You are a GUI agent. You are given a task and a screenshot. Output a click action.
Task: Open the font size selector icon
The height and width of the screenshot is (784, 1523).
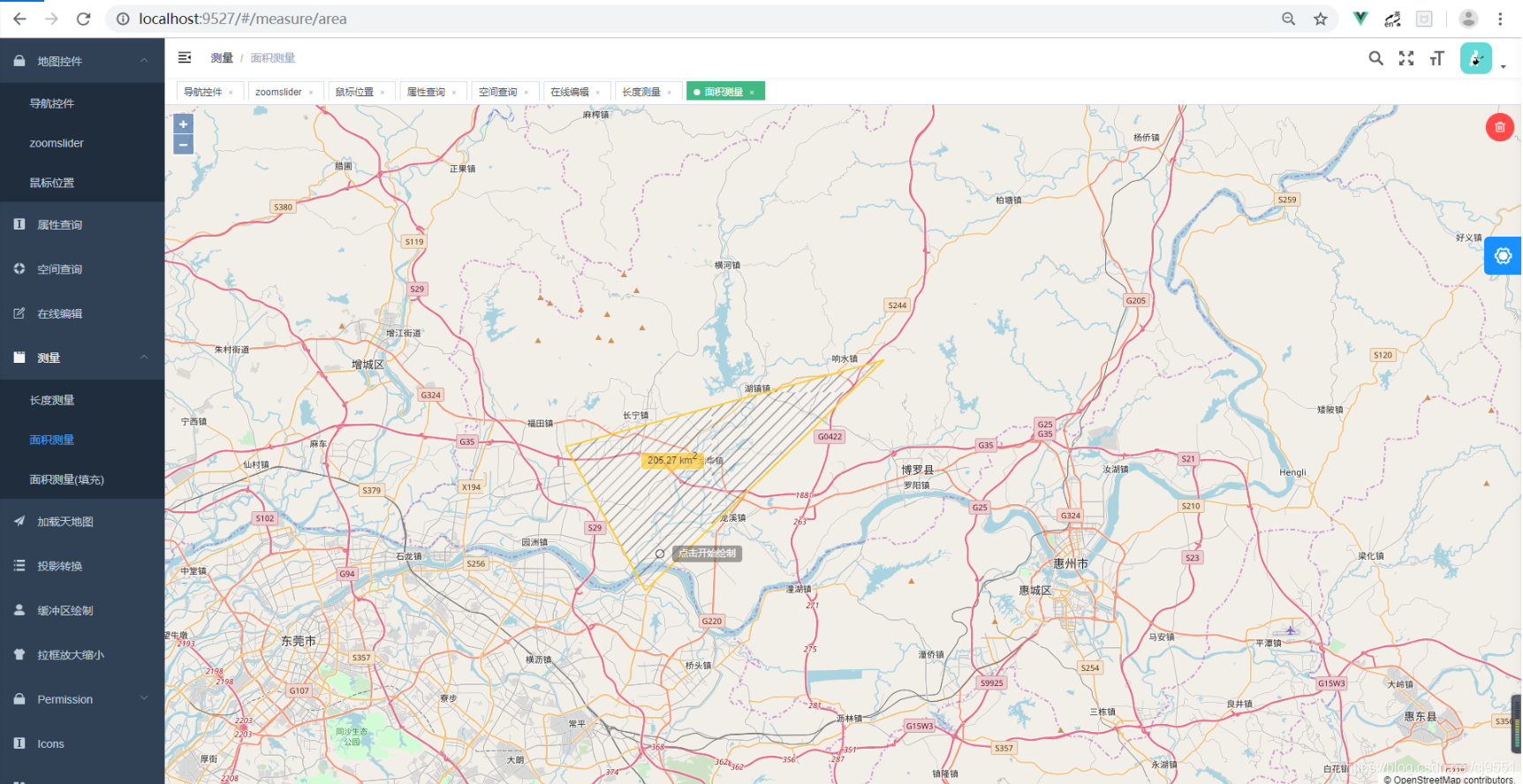pyautogui.click(x=1437, y=58)
